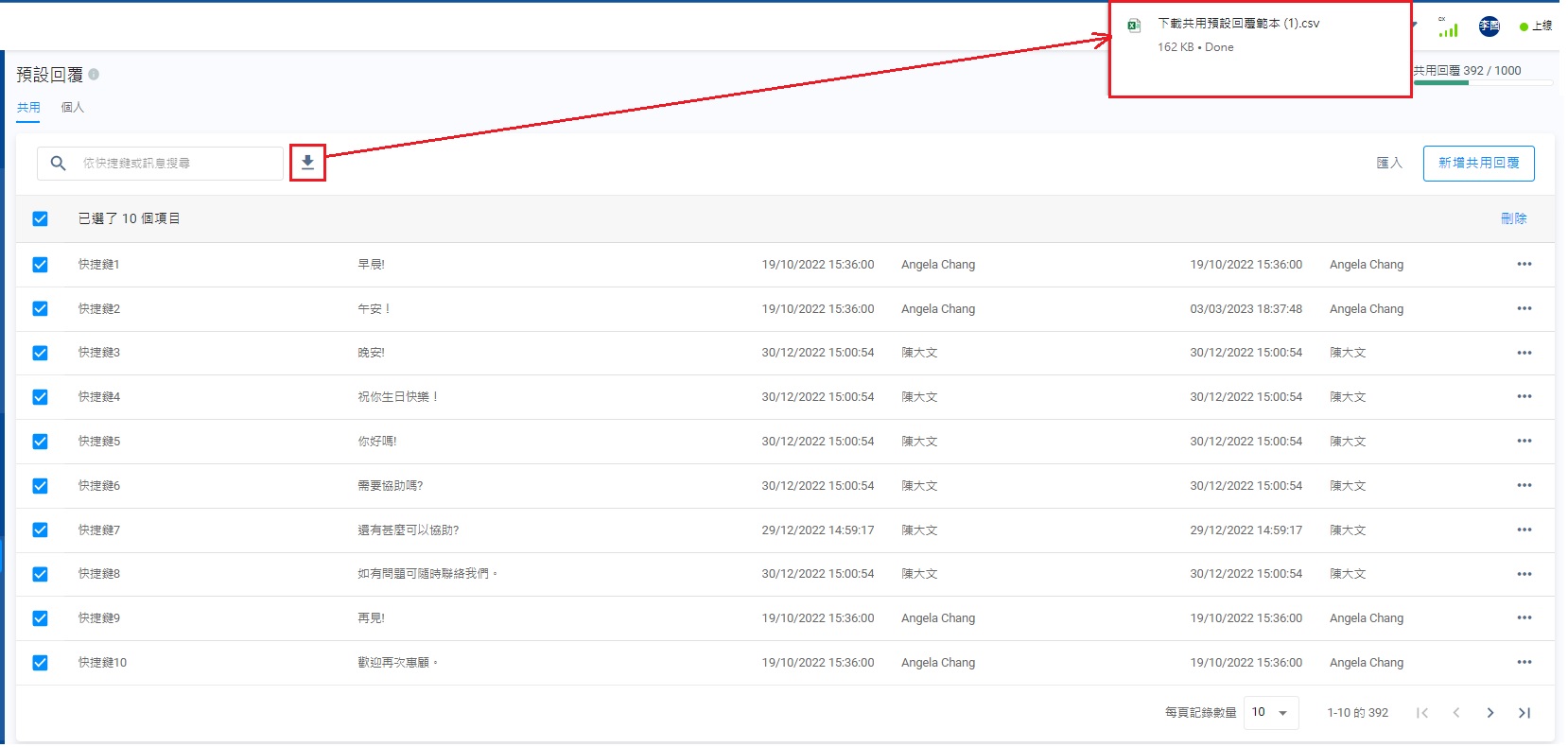Click the message text 還有甚麼可以協助?

tap(409, 530)
